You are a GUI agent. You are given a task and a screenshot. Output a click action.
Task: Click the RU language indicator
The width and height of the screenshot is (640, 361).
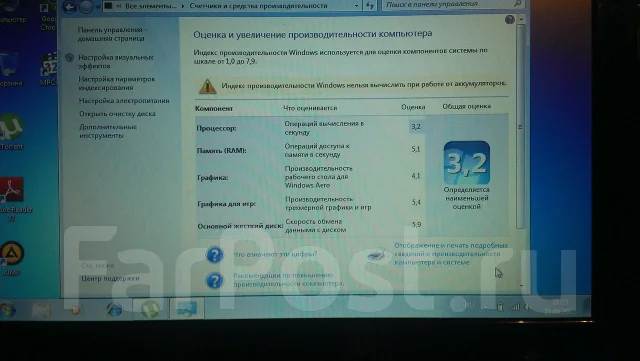point(469,305)
